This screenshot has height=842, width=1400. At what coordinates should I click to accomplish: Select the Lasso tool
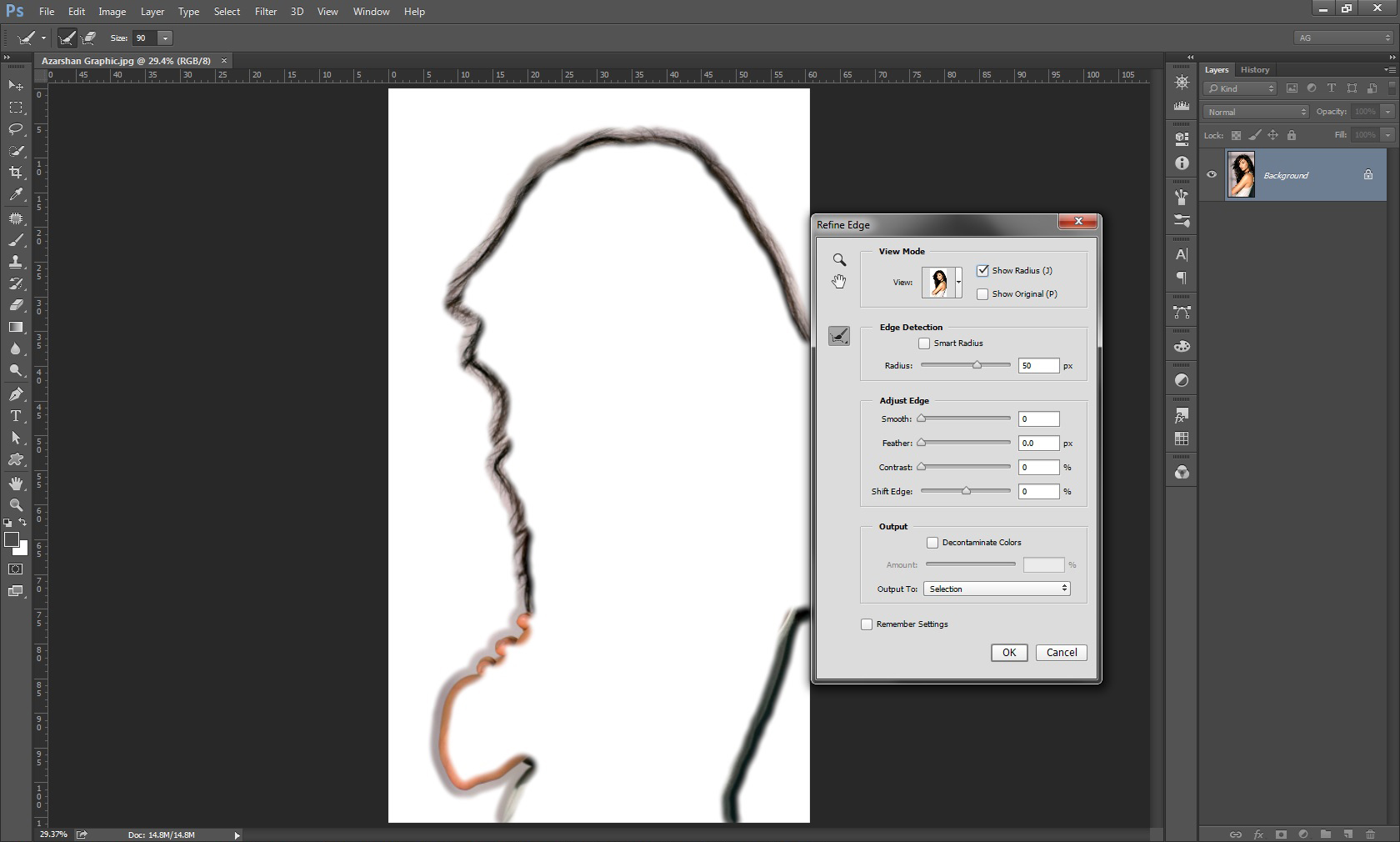(16, 129)
